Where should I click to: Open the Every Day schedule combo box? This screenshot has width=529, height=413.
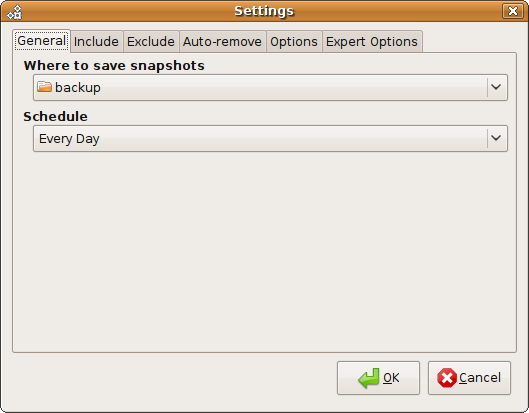[x=270, y=138]
